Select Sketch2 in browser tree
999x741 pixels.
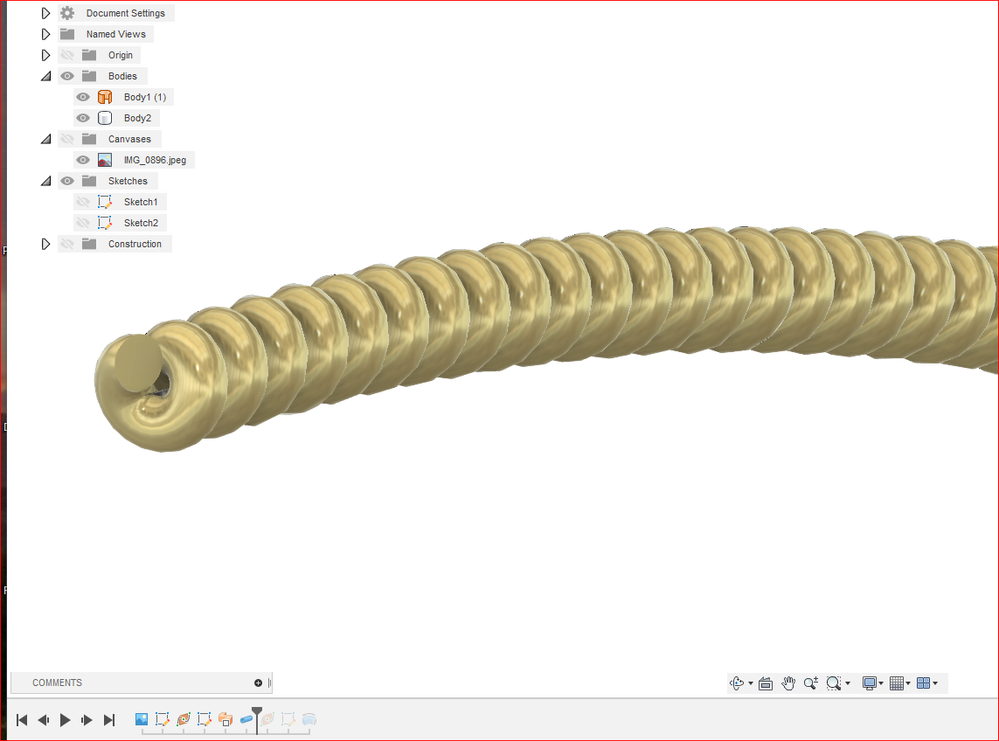coord(141,223)
